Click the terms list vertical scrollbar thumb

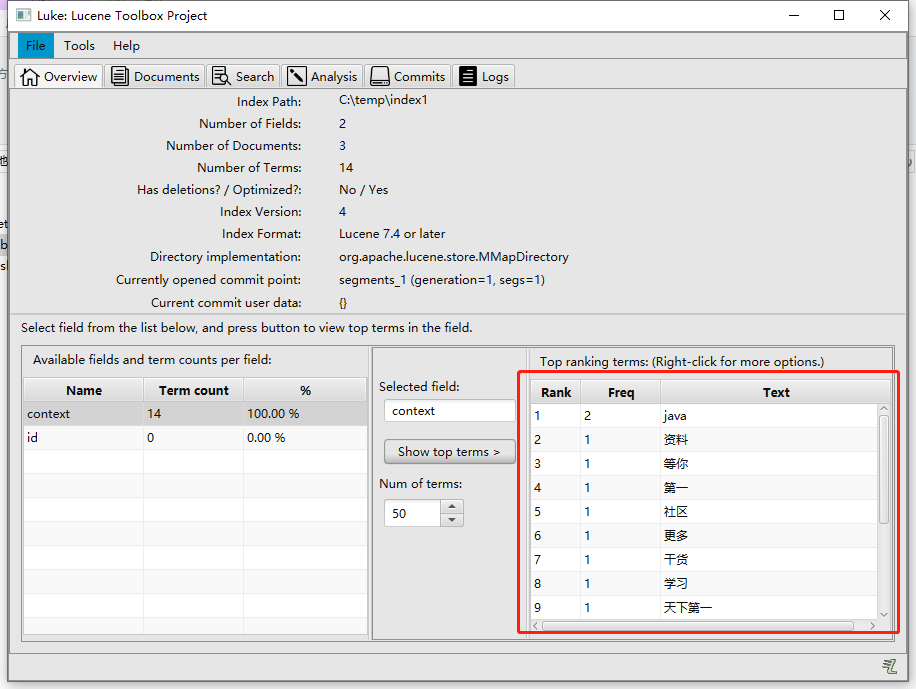click(884, 469)
